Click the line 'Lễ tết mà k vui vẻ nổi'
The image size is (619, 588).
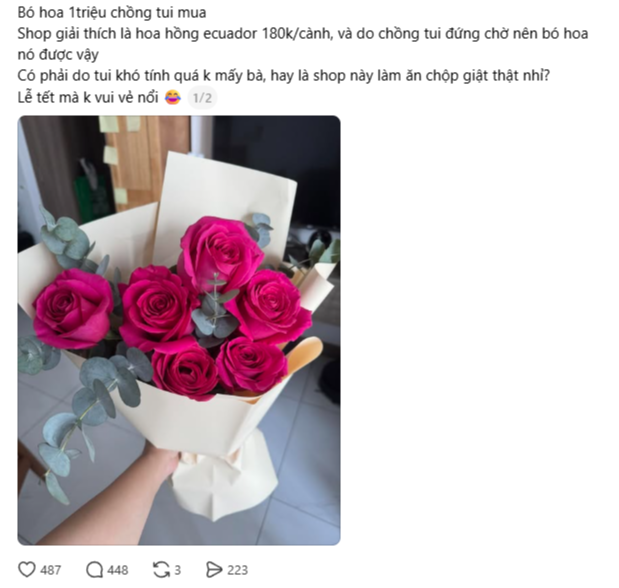[88, 97]
